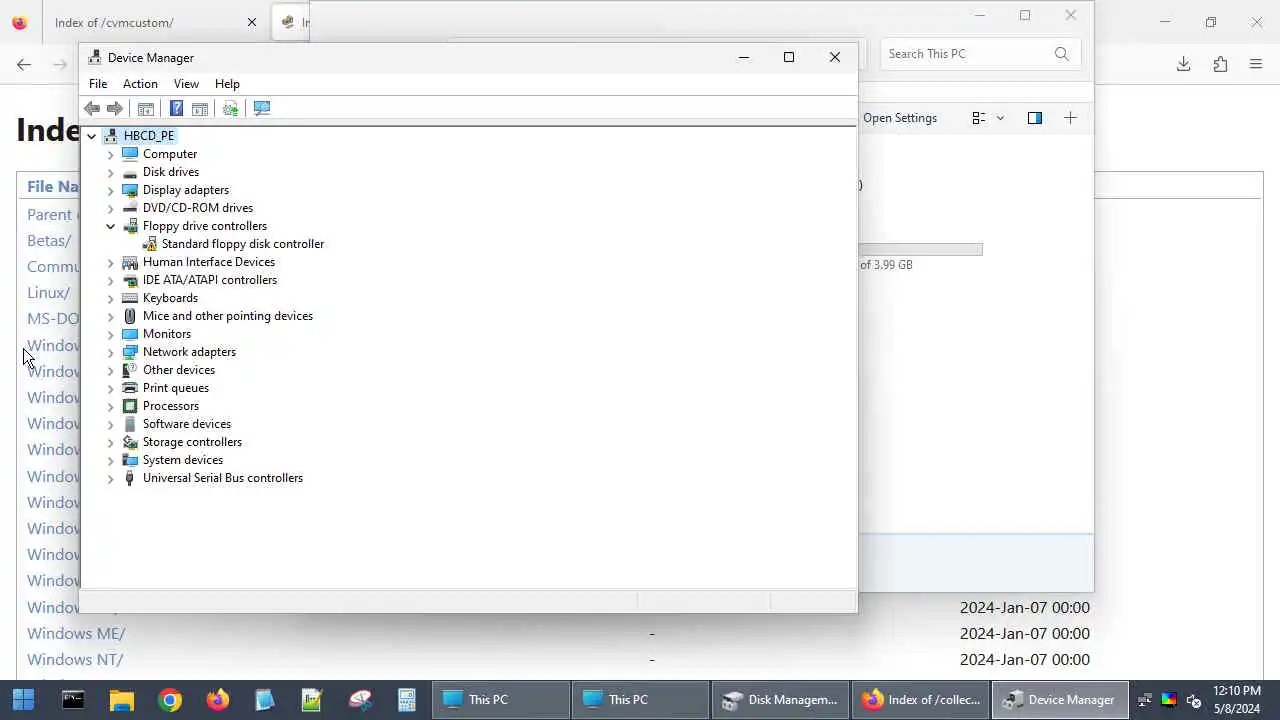The width and height of the screenshot is (1280, 720).
Task: Expand the Network adapters category
Action: point(111,352)
